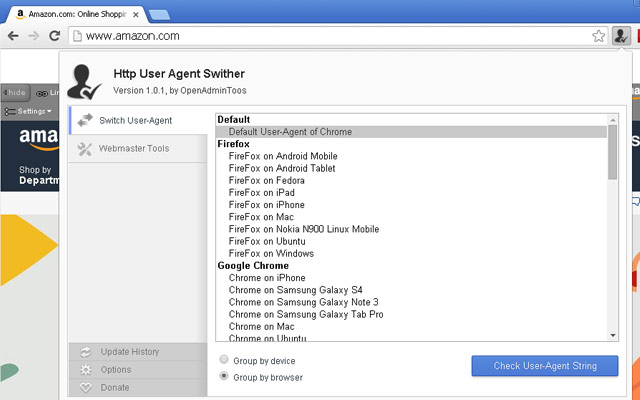
Task: Select the Group by browser radio button
Action: click(x=224, y=377)
